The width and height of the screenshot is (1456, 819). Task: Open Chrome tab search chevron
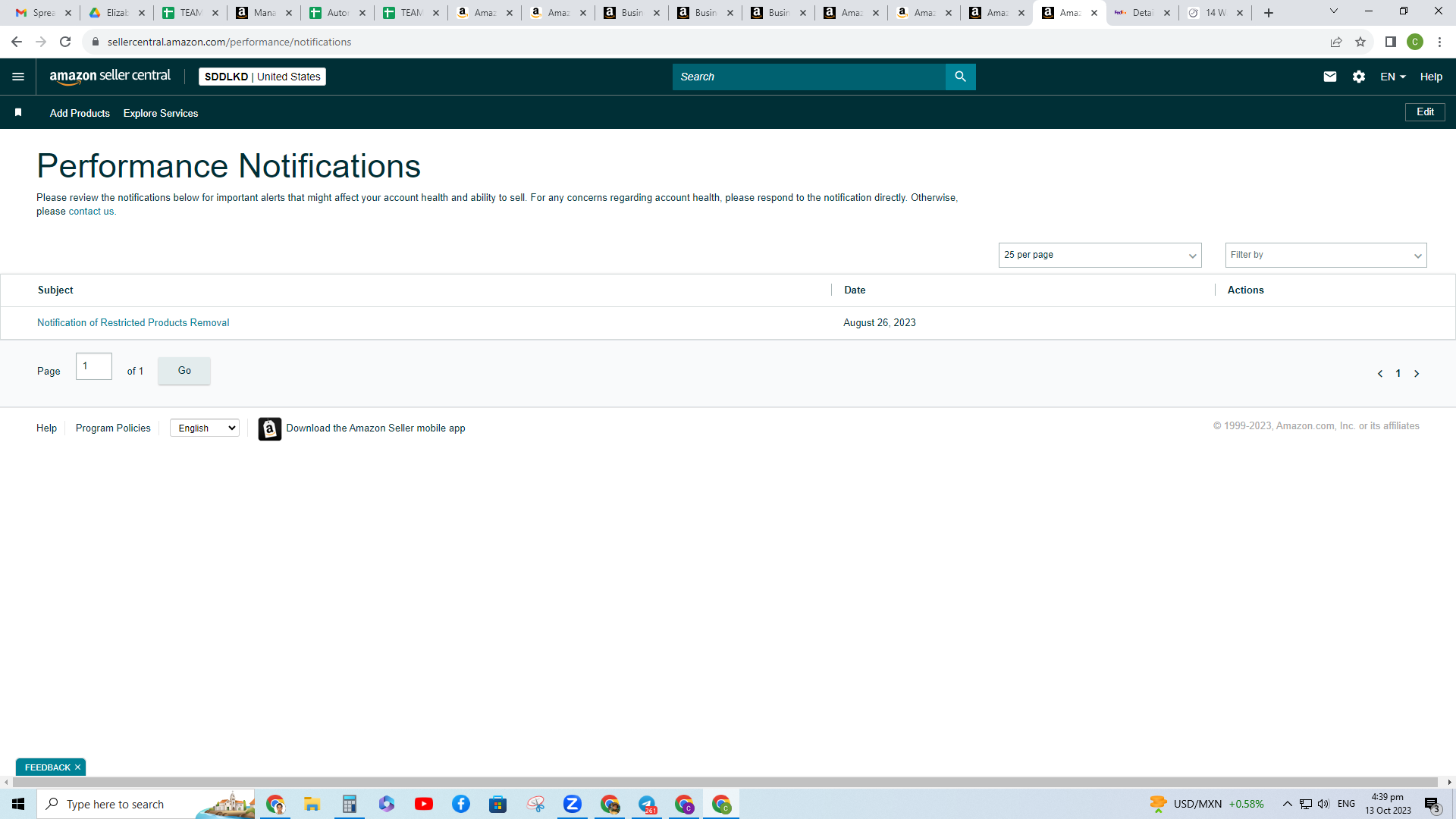click(1334, 11)
